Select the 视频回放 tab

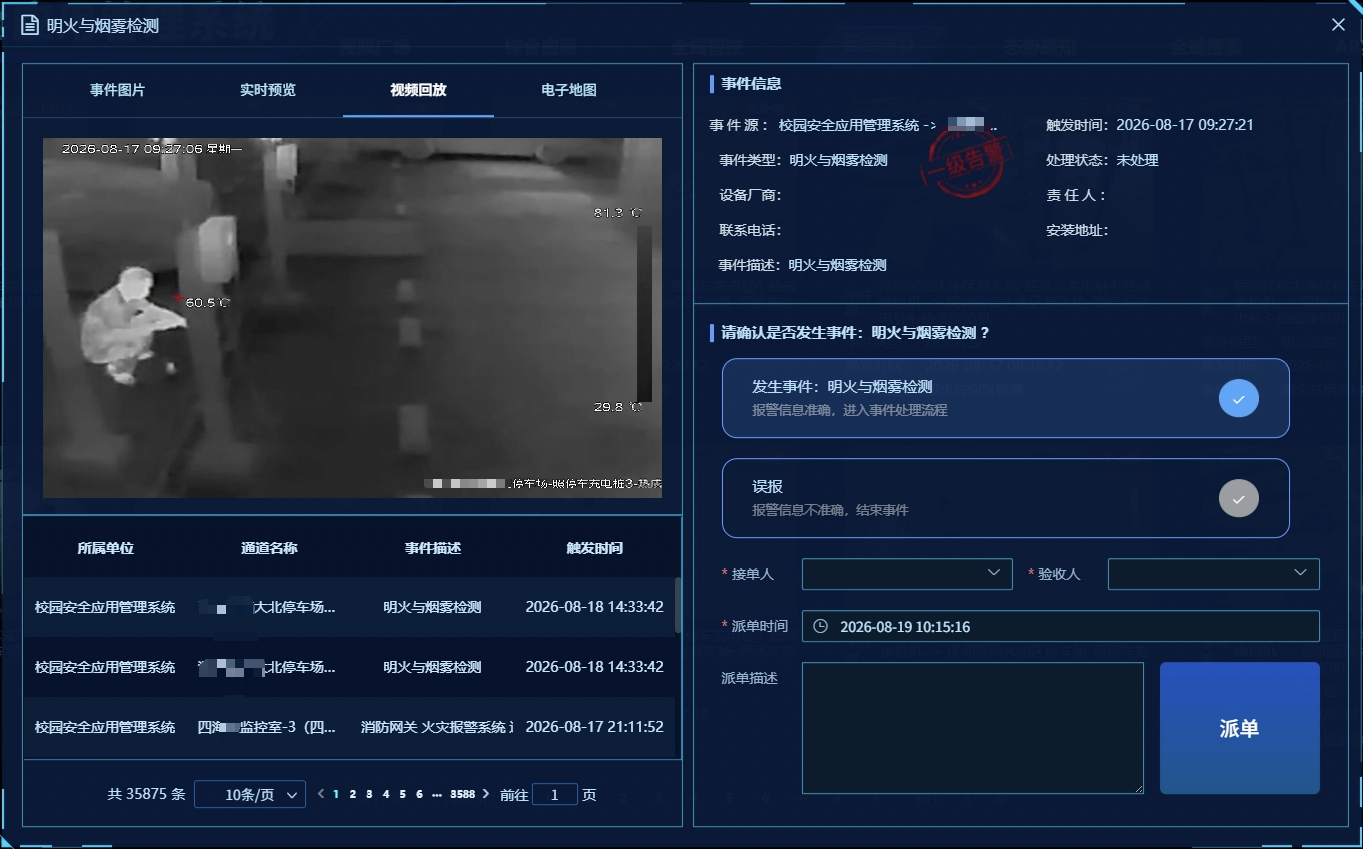click(x=418, y=90)
